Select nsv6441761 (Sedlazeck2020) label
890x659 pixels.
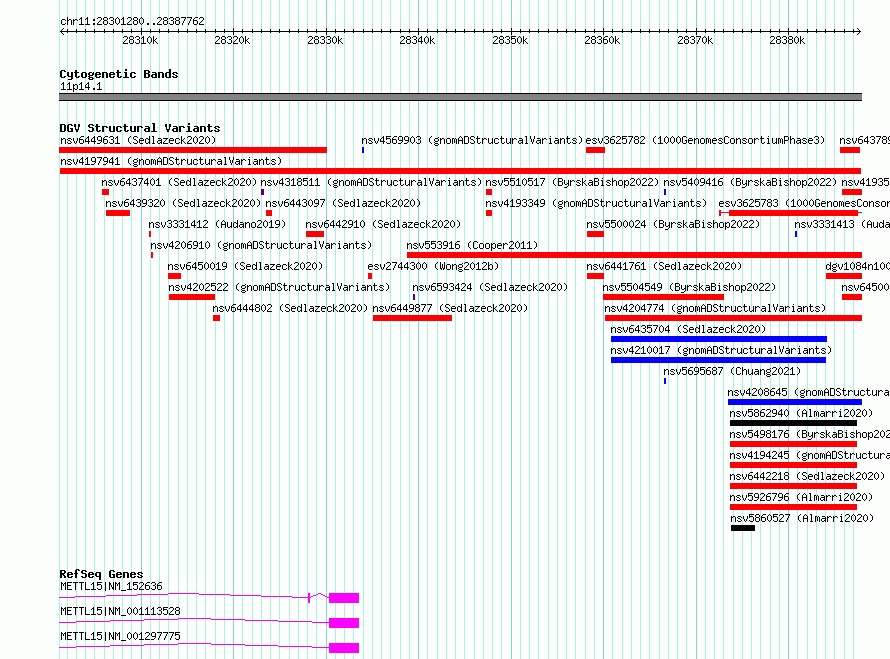pos(664,266)
